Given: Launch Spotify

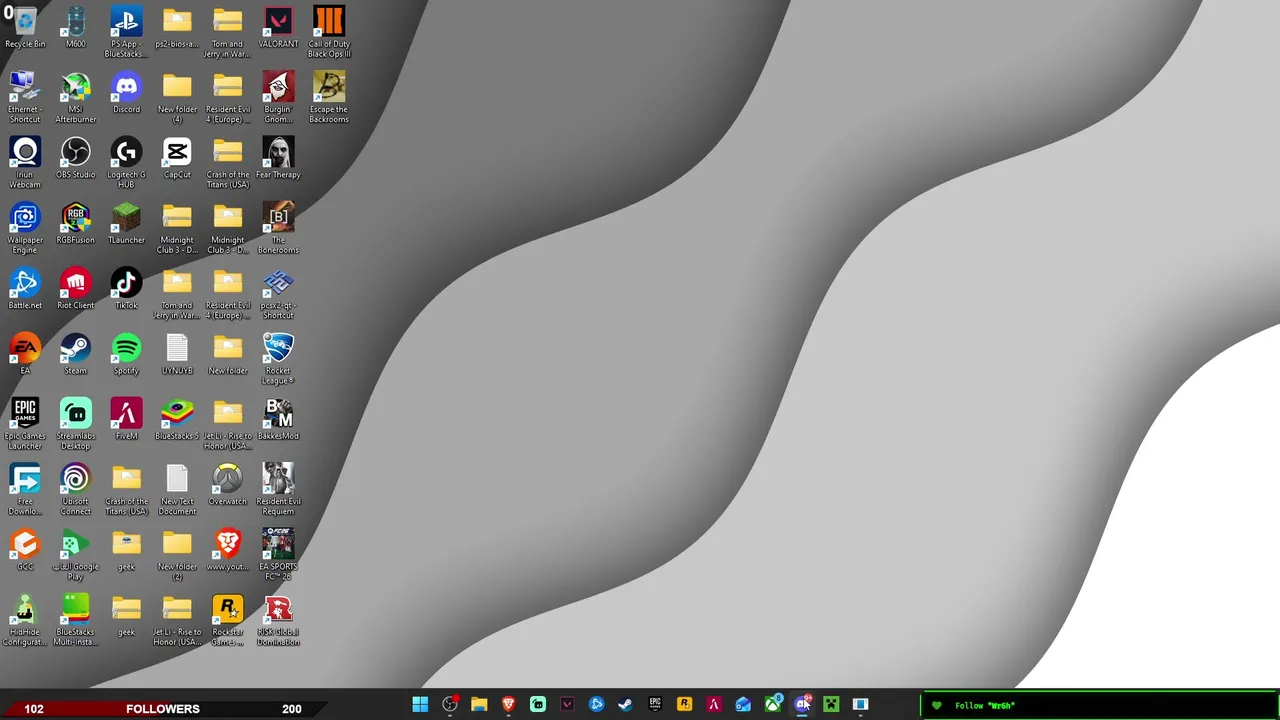Looking at the screenshot, I should coord(126,355).
